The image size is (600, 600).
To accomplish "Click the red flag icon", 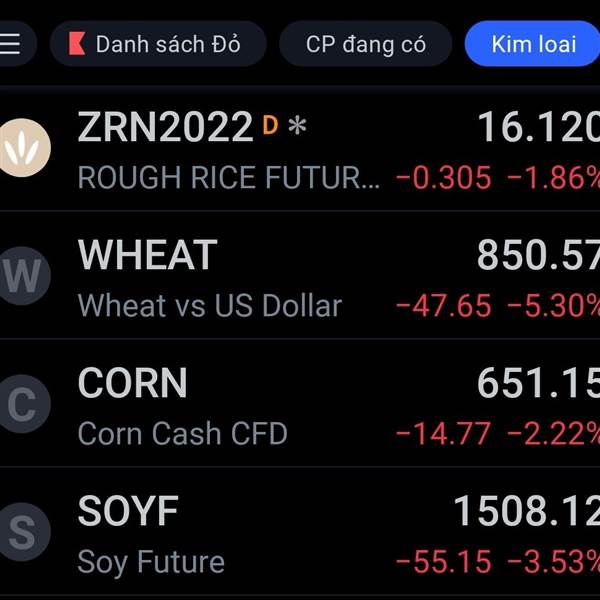I will pyautogui.click(x=77, y=44).
